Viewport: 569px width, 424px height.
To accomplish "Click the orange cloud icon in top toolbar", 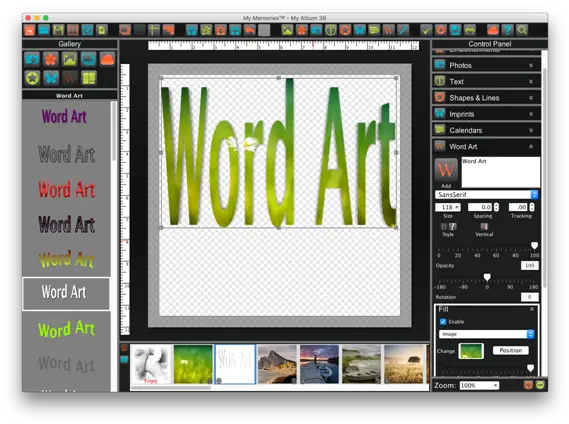I will click(x=493, y=30).
